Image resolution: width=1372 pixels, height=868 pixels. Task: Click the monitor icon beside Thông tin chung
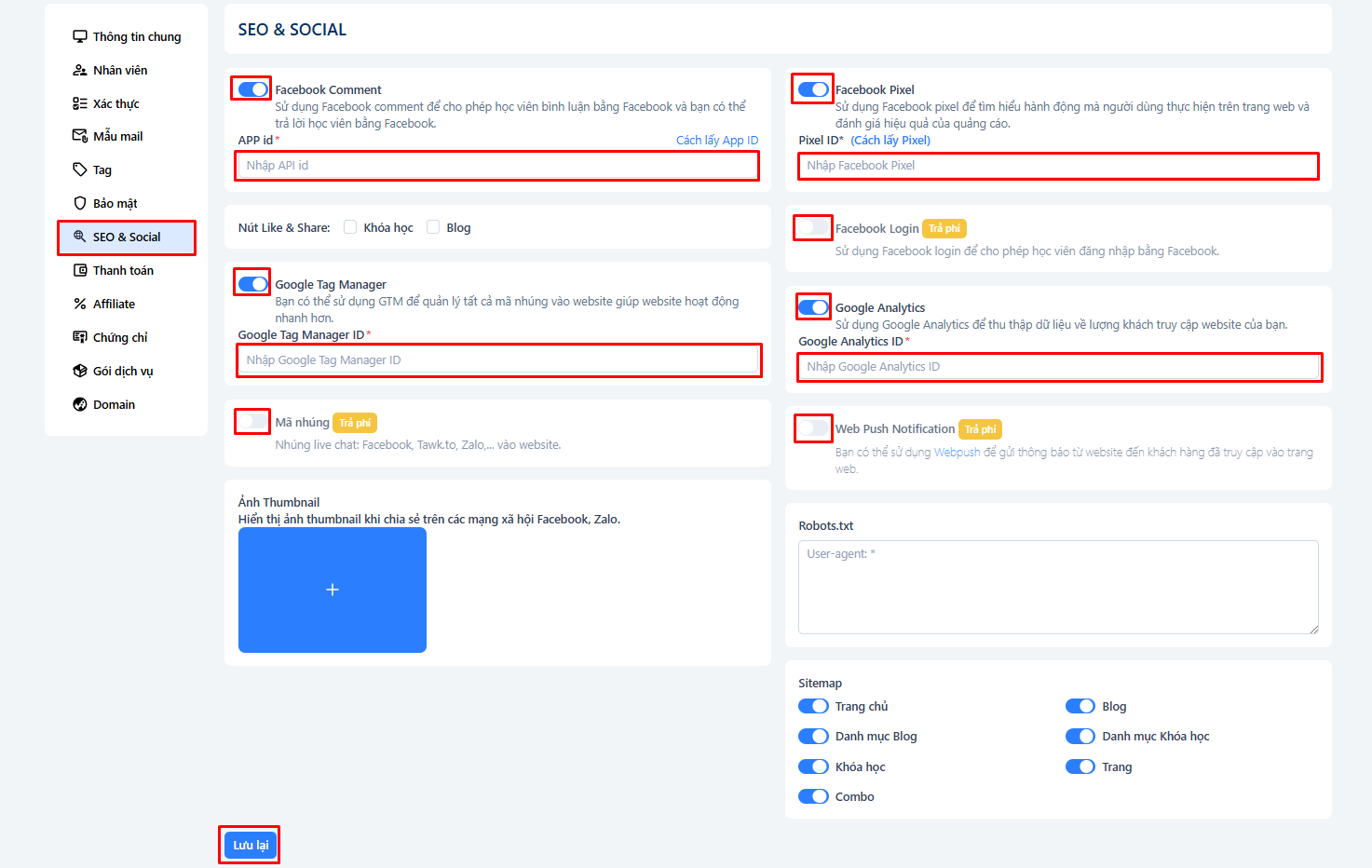coord(80,36)
